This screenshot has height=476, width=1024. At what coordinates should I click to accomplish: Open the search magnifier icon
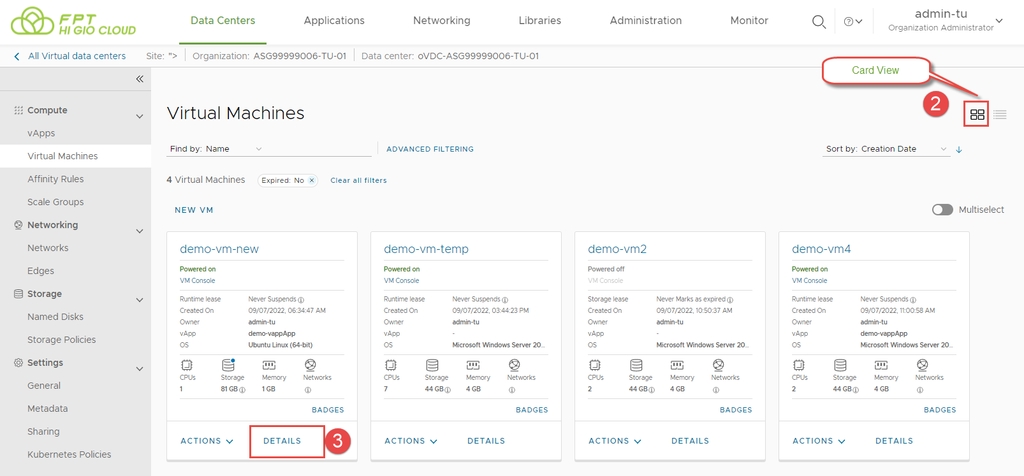click(818, 21)
